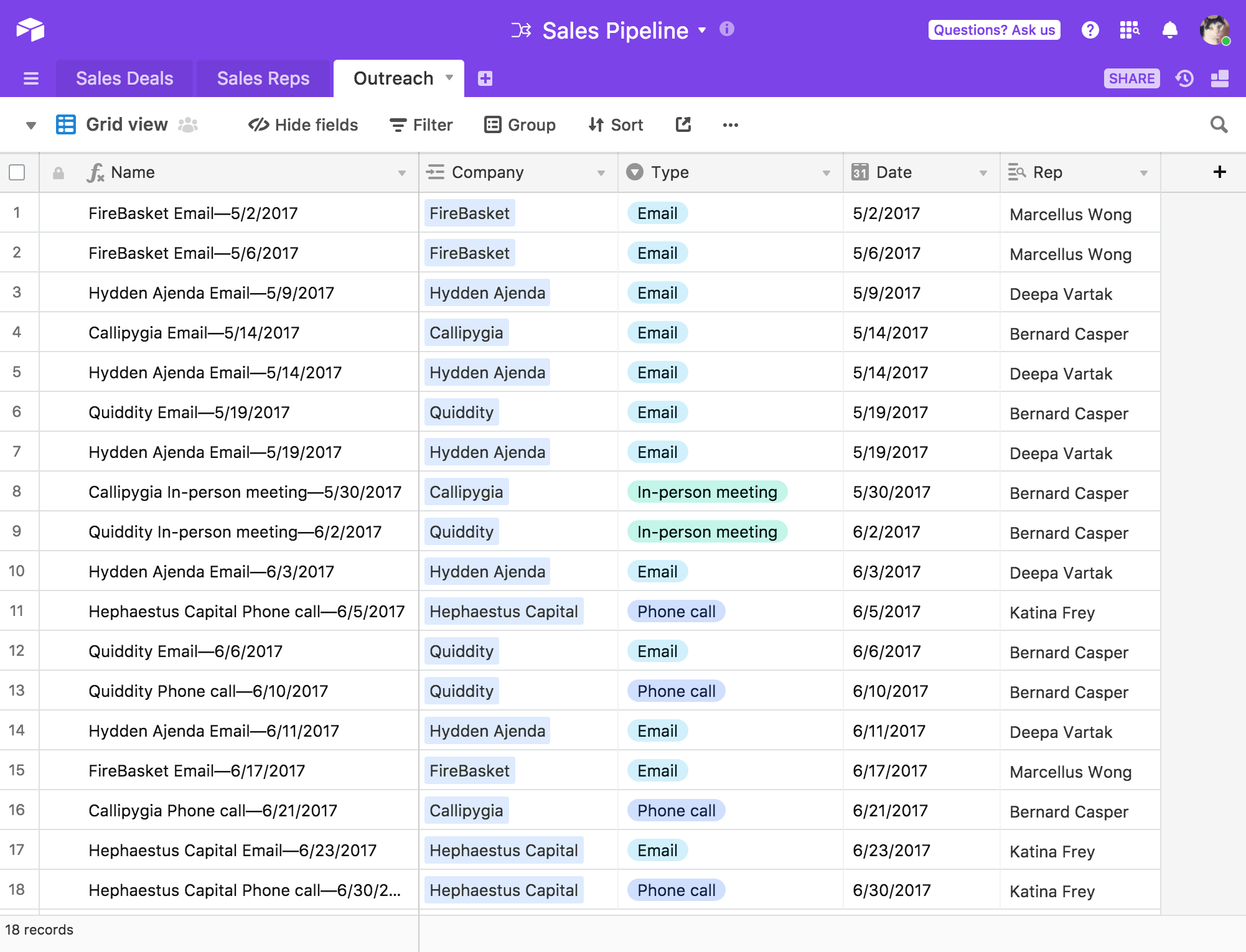Click the 18 records status text
Screen dimensions: 1246x952
click(x=39, y=930)
